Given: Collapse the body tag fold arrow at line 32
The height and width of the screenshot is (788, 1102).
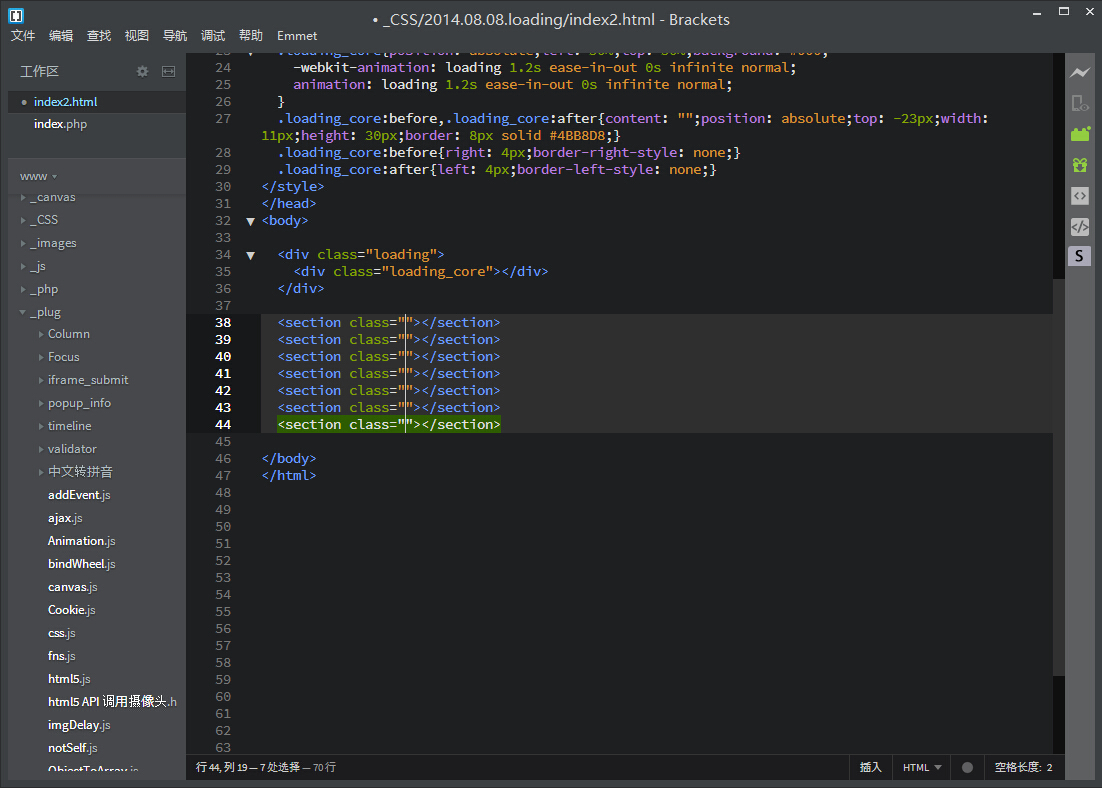Looking at the screenshot, I should tap(250, 221).
